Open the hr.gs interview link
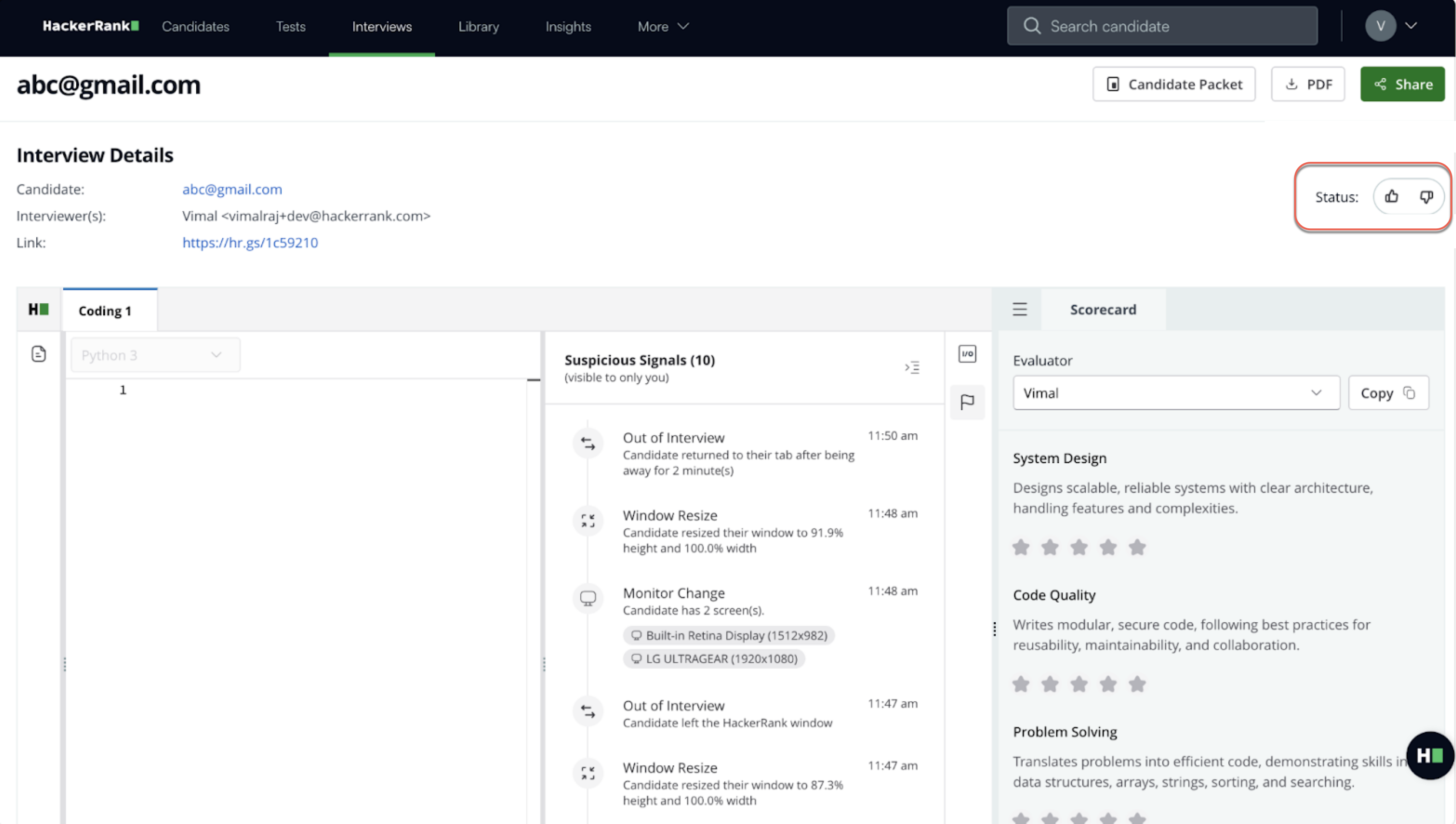The image size is (1456, 824). click(250, 243)
